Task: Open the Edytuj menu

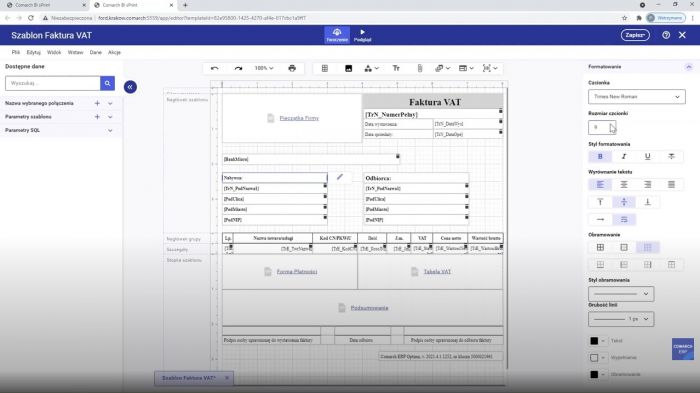Action: coord(33,52)
